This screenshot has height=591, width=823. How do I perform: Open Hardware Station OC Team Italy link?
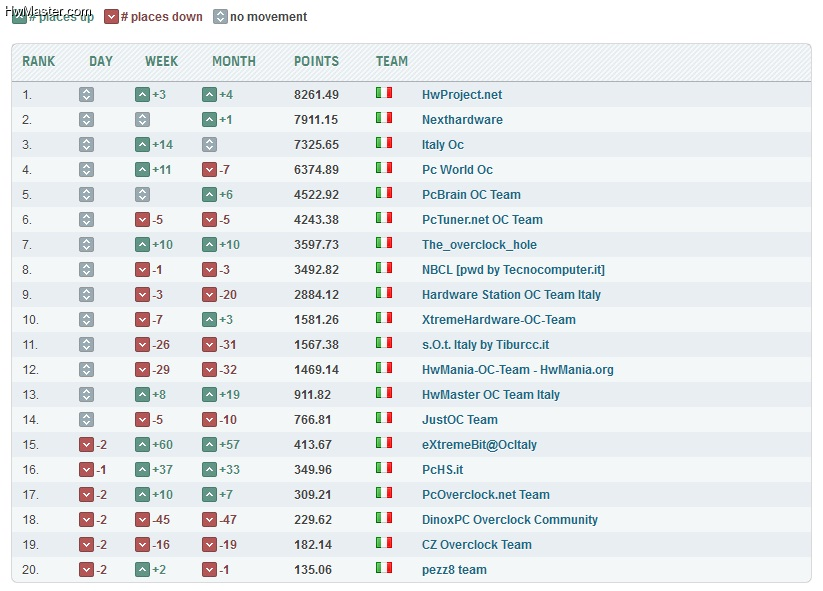[511, 294]
